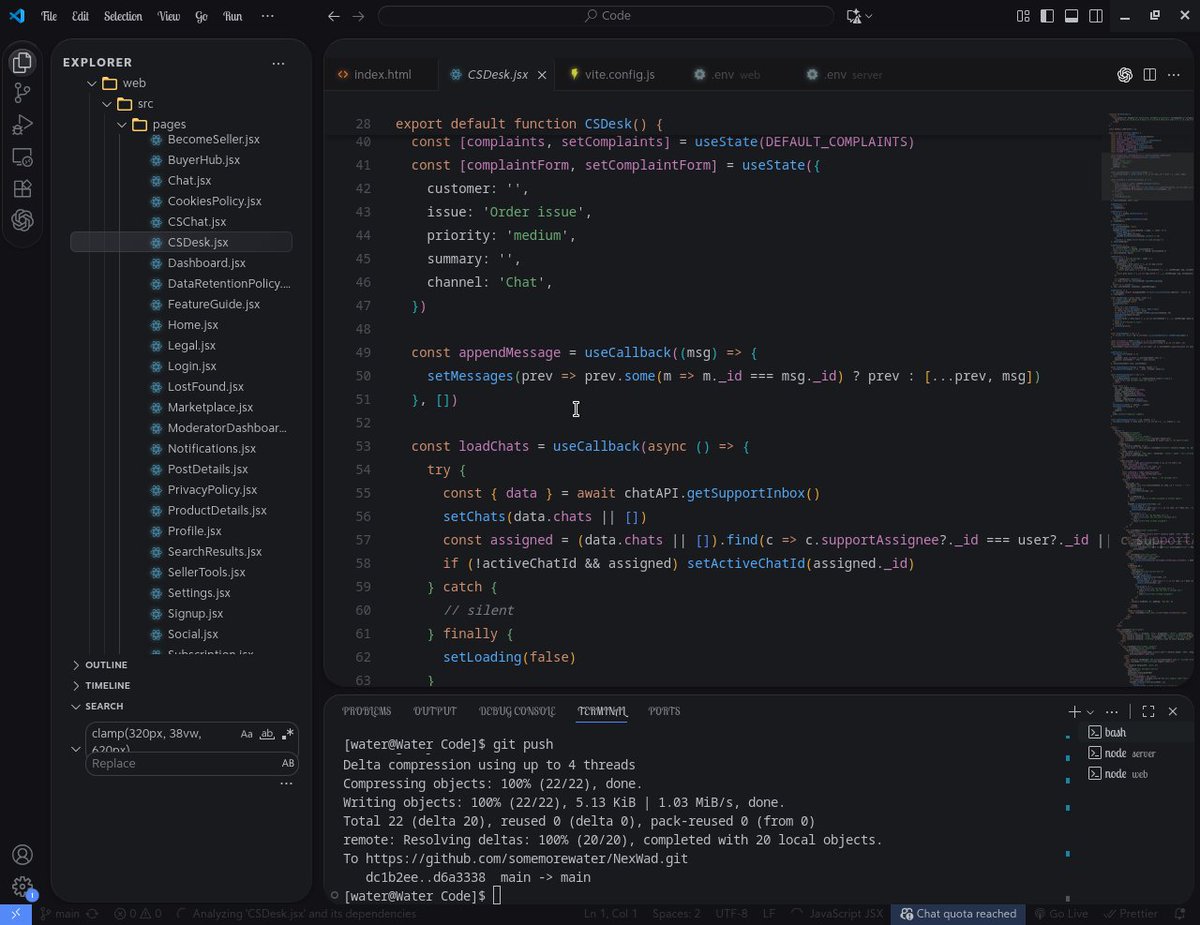Image resolution: width=1200 pixels, height=925 pixels.
Task: Toggle Match Whole Word in search
Action: 267,734
